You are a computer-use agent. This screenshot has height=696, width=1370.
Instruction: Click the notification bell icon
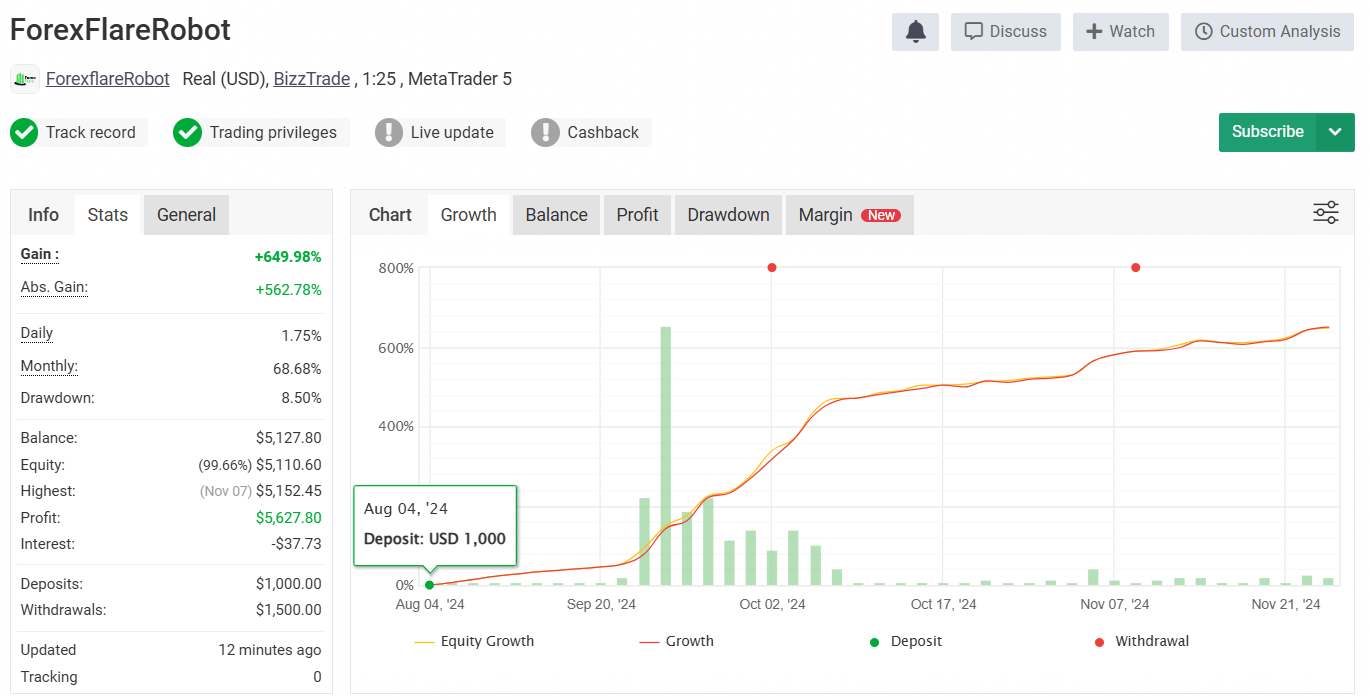pyautogui.click(x=915, y=32)
